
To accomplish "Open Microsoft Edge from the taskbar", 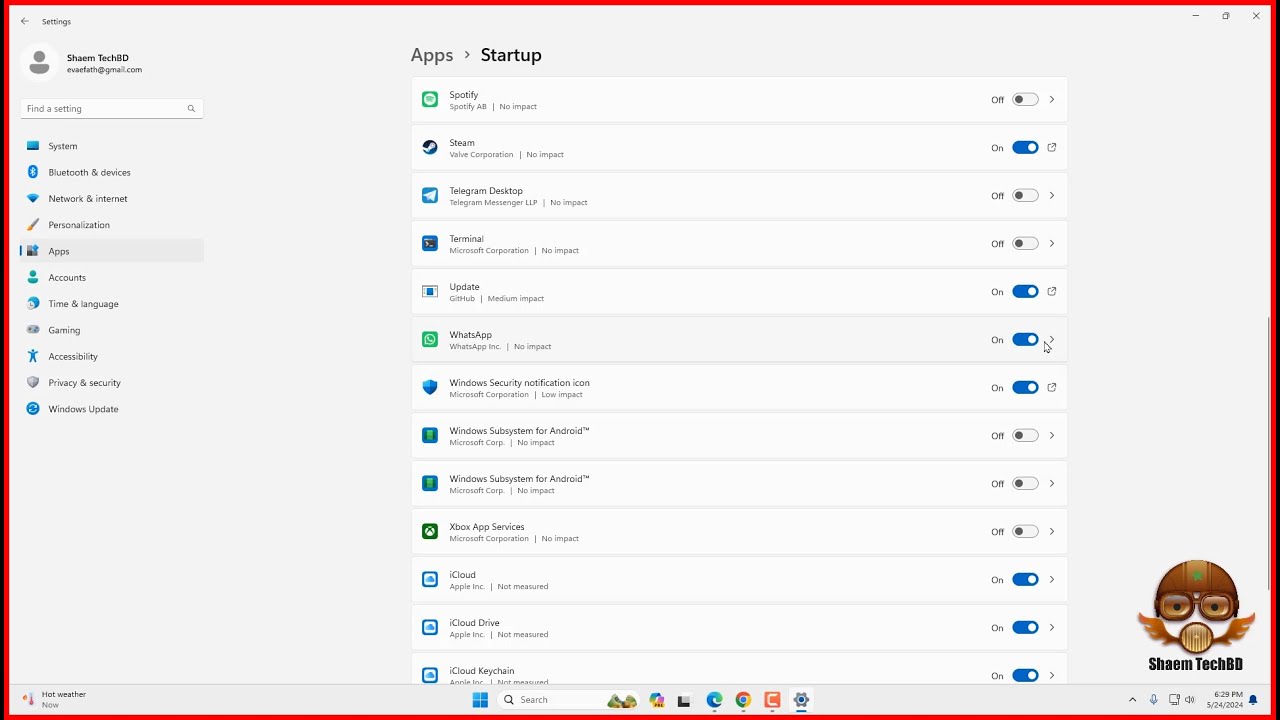I will coord(714,700).
